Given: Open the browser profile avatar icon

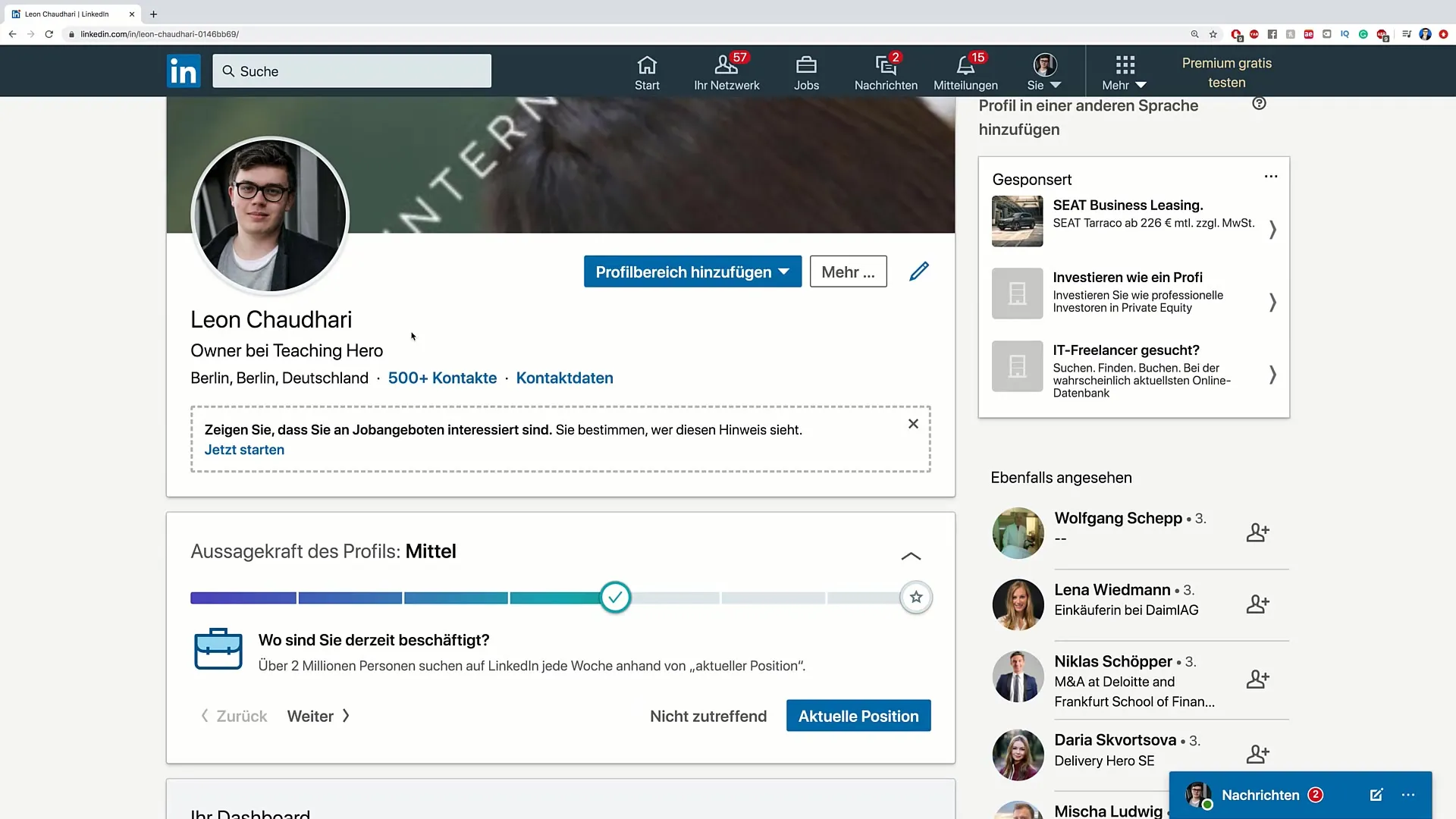Looking at the screenshot, I should (x=1425, y=34).
